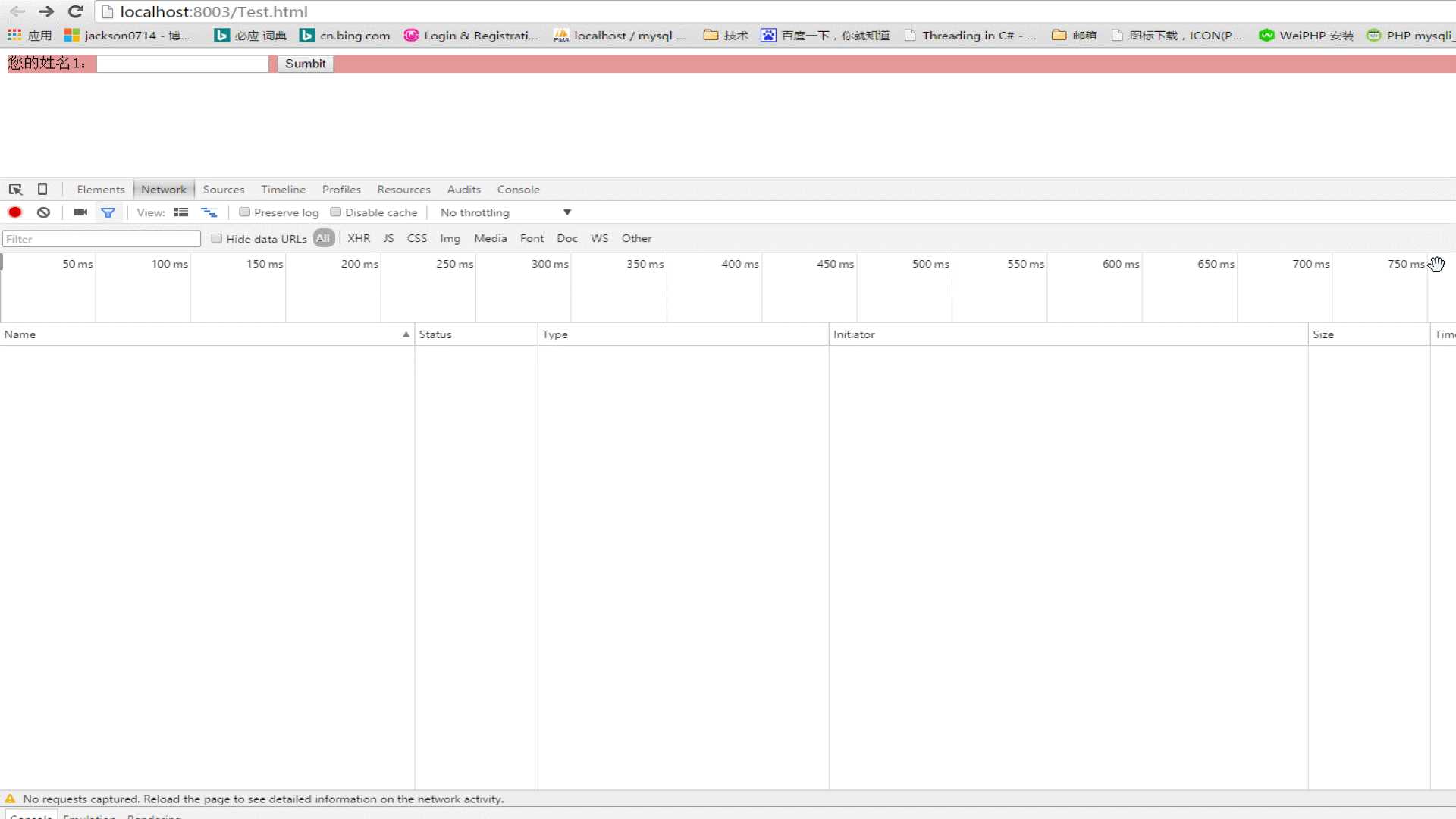Click the Sumbit button on the form

point(306,63)
